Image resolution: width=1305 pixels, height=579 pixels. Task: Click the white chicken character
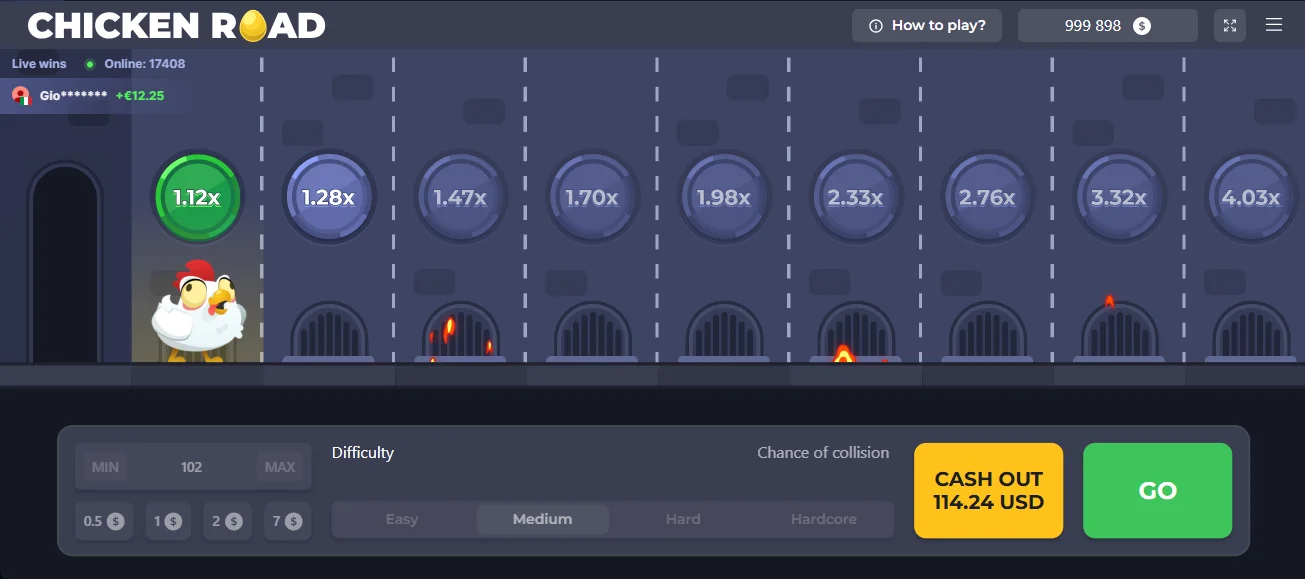(x=199, y=311)
